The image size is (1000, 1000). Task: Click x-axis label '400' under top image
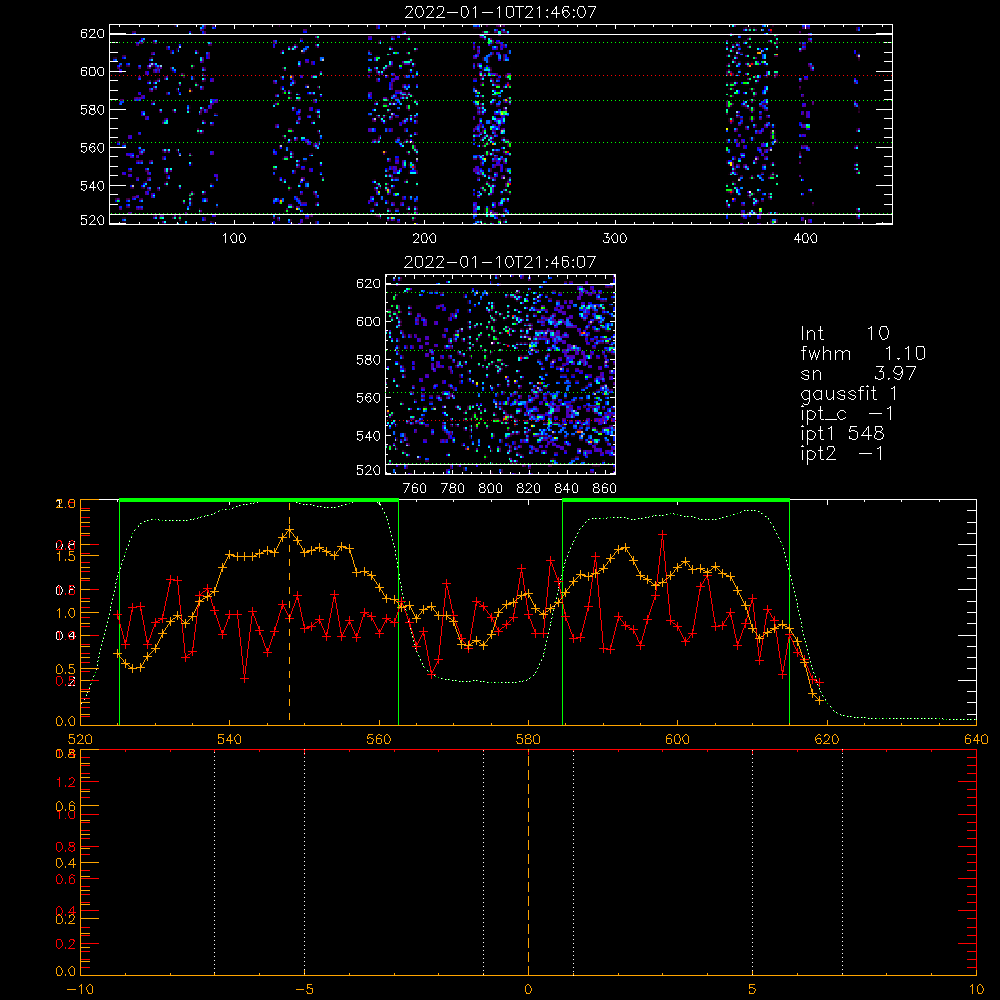coord(805,239)
